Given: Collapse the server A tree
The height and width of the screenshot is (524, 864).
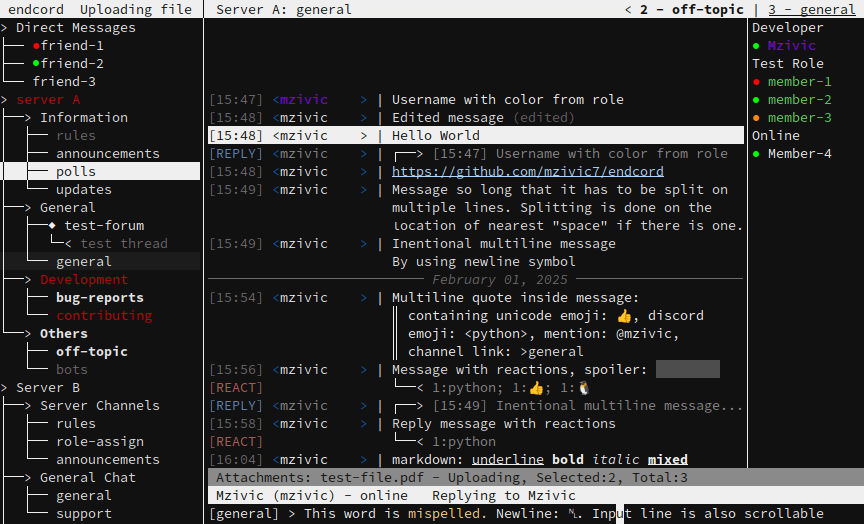Looking at the screenshot, I should click(6, 100).
